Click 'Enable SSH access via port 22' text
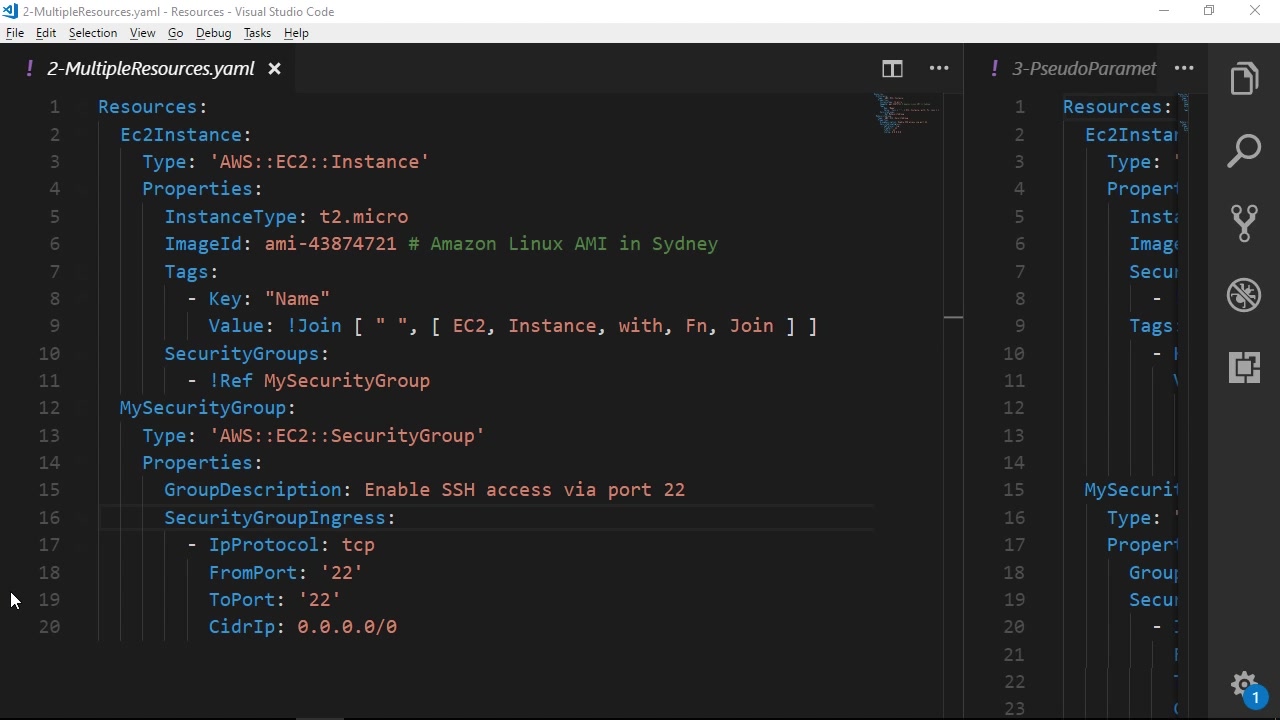 tap(525, 490)
